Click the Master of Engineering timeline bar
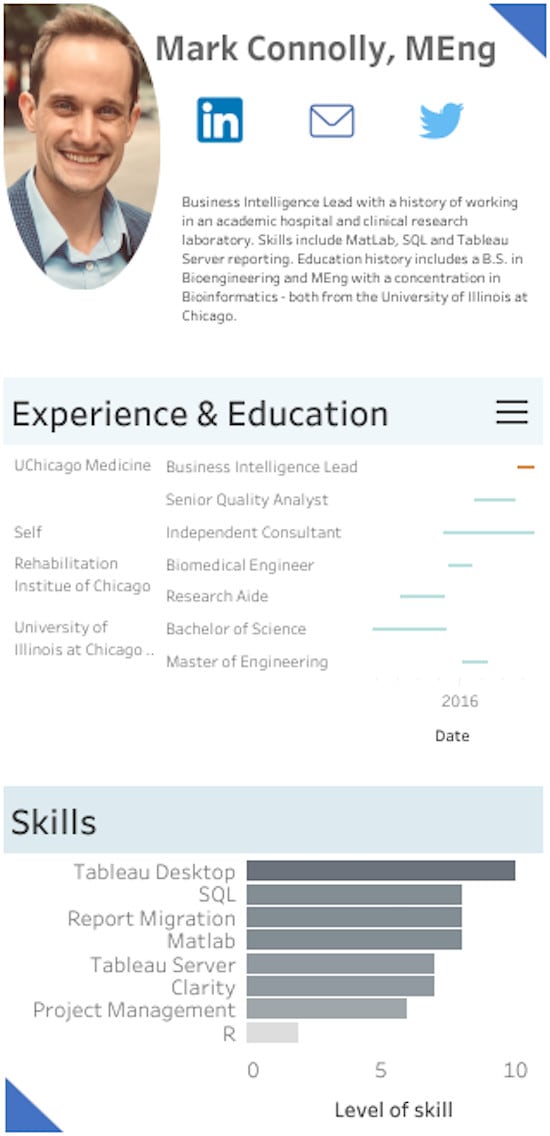This screenshot has width=550, height=1136. coord(475,661)
